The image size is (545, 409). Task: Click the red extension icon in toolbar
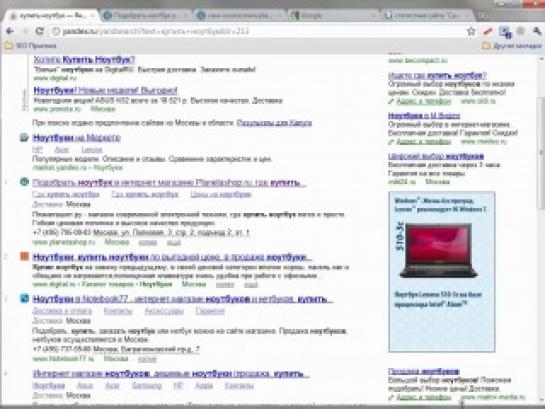488,32
